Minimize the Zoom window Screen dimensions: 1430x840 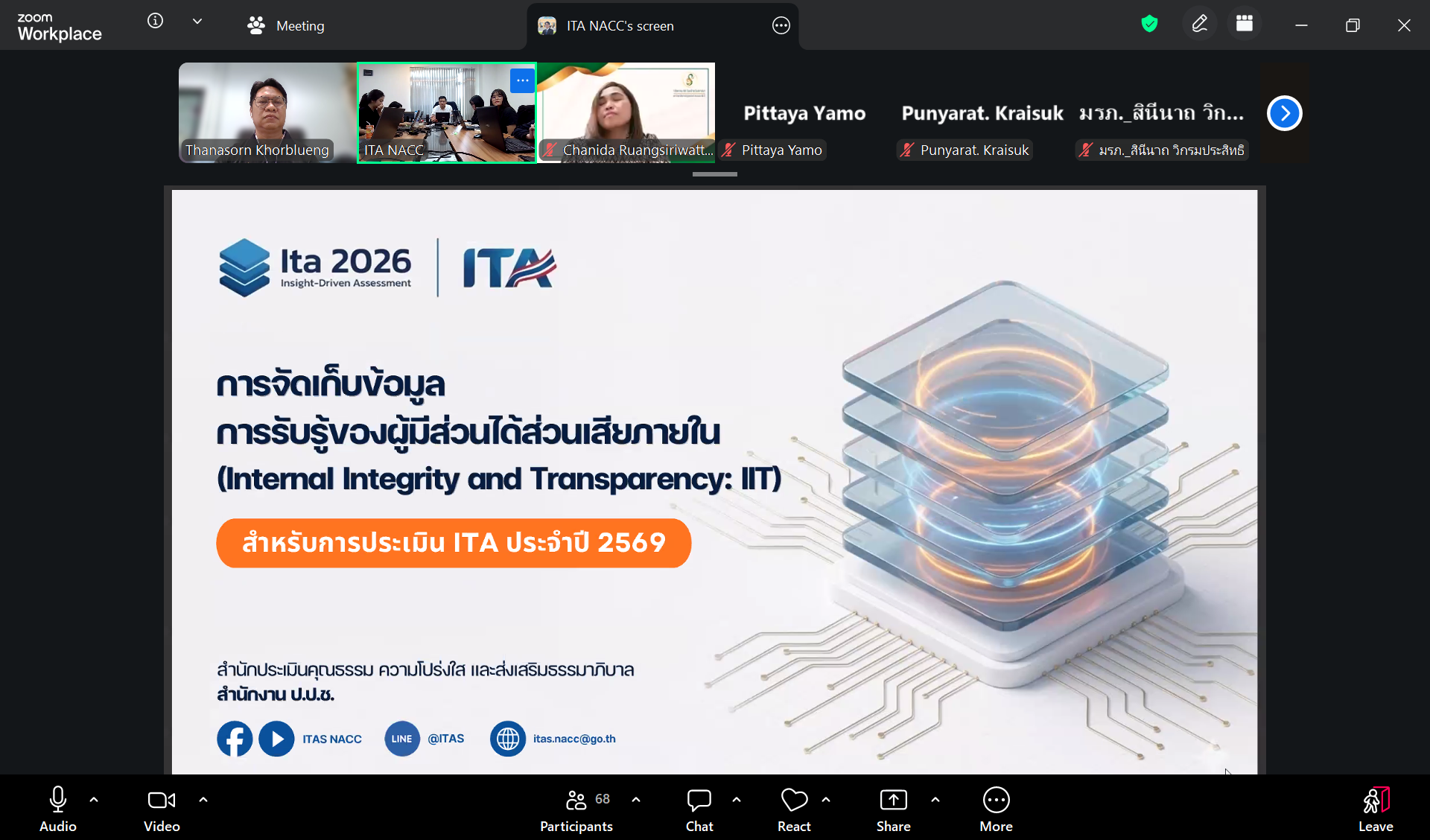pos(1301,25)
